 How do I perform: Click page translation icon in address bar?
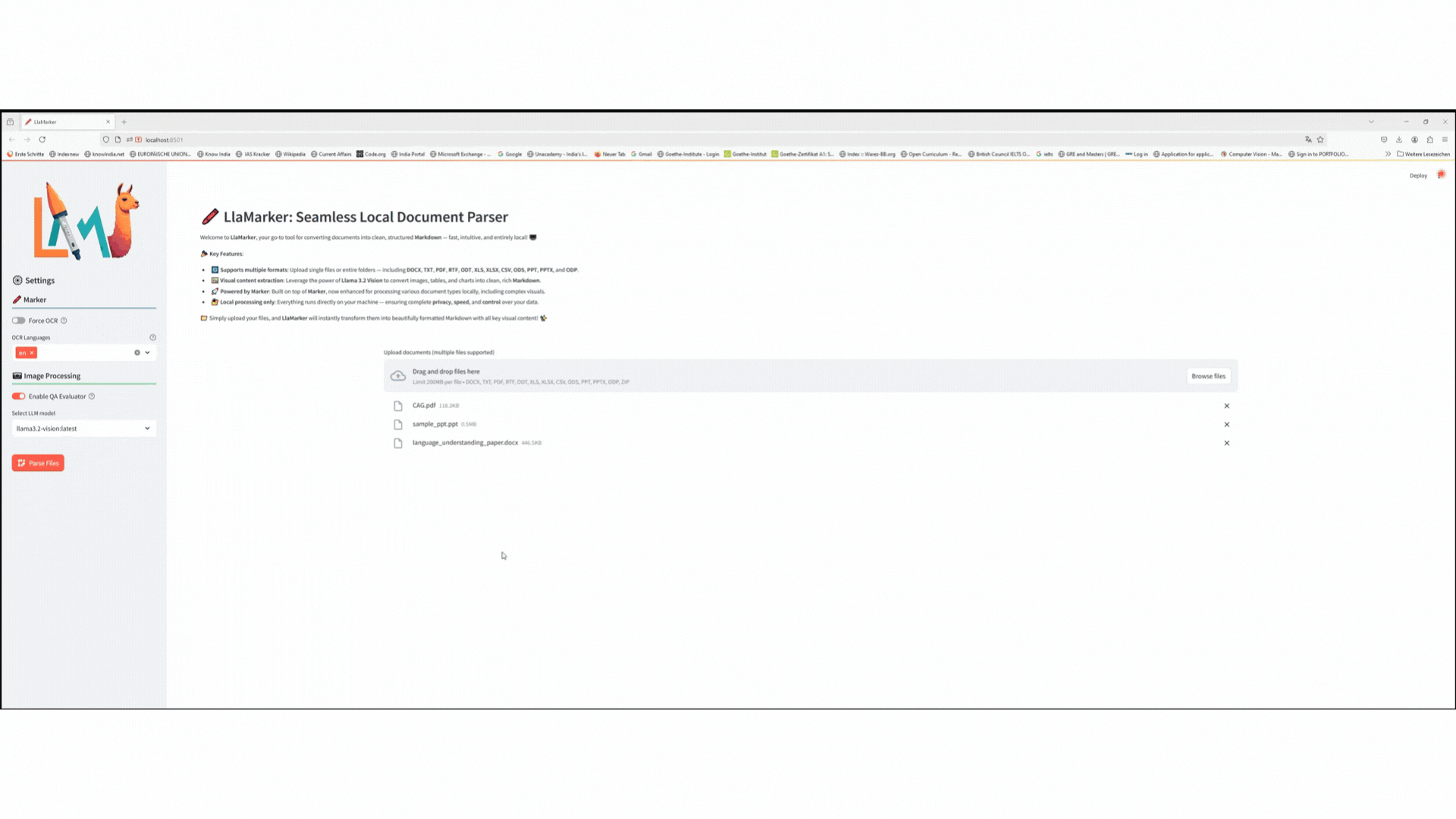pos(1308,140)
